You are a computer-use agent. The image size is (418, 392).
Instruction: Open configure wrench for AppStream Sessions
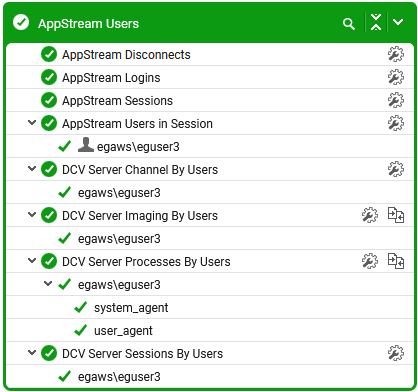pyautogui.click(x=396, y=100)
